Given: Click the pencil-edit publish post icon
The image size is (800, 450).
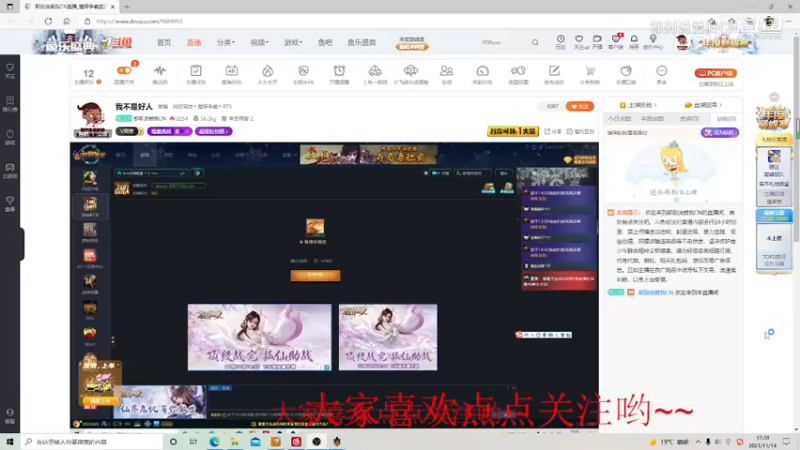Looking at the screenshot, I should click(x=554, y=70).
